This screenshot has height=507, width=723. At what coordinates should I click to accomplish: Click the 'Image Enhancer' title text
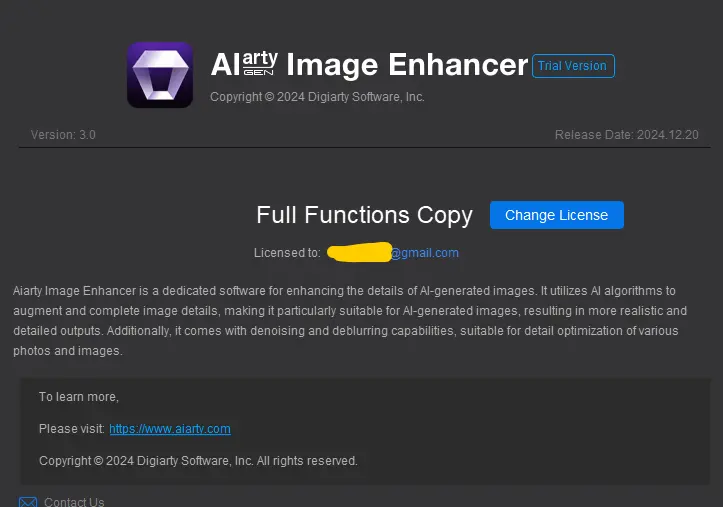click(x=407, y=65)
